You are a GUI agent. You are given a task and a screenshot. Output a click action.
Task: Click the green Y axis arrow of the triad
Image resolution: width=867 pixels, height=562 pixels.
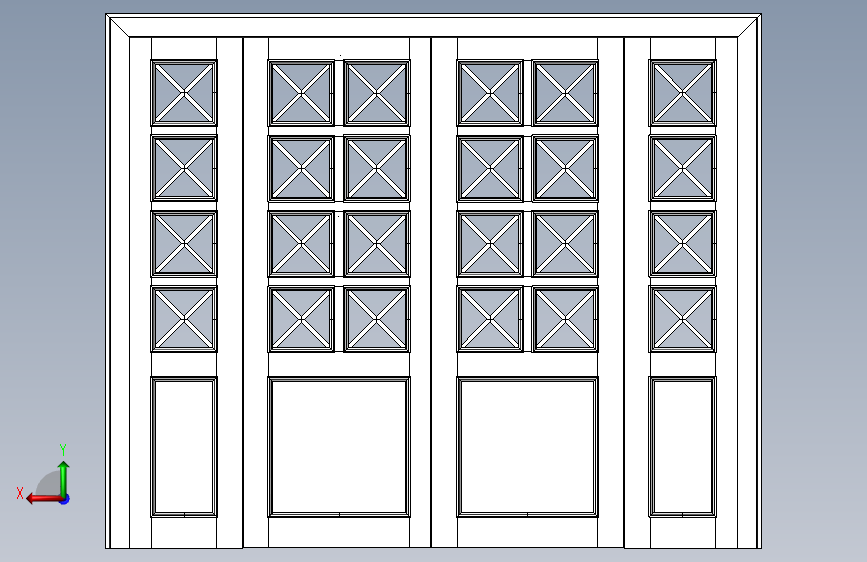[x=64, y=478]
